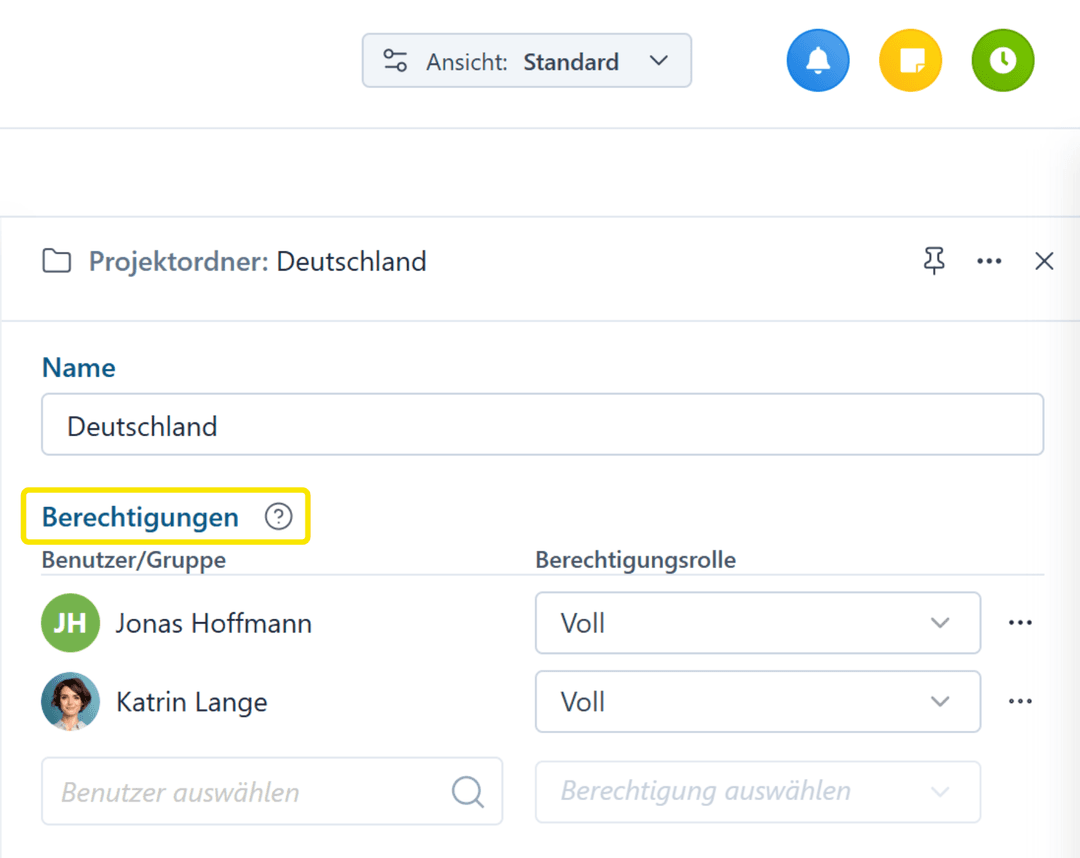Screen dimensions: 1080x858
Task: Open more options for Jonas Hoffmann
Action: tap(1020, 623)
